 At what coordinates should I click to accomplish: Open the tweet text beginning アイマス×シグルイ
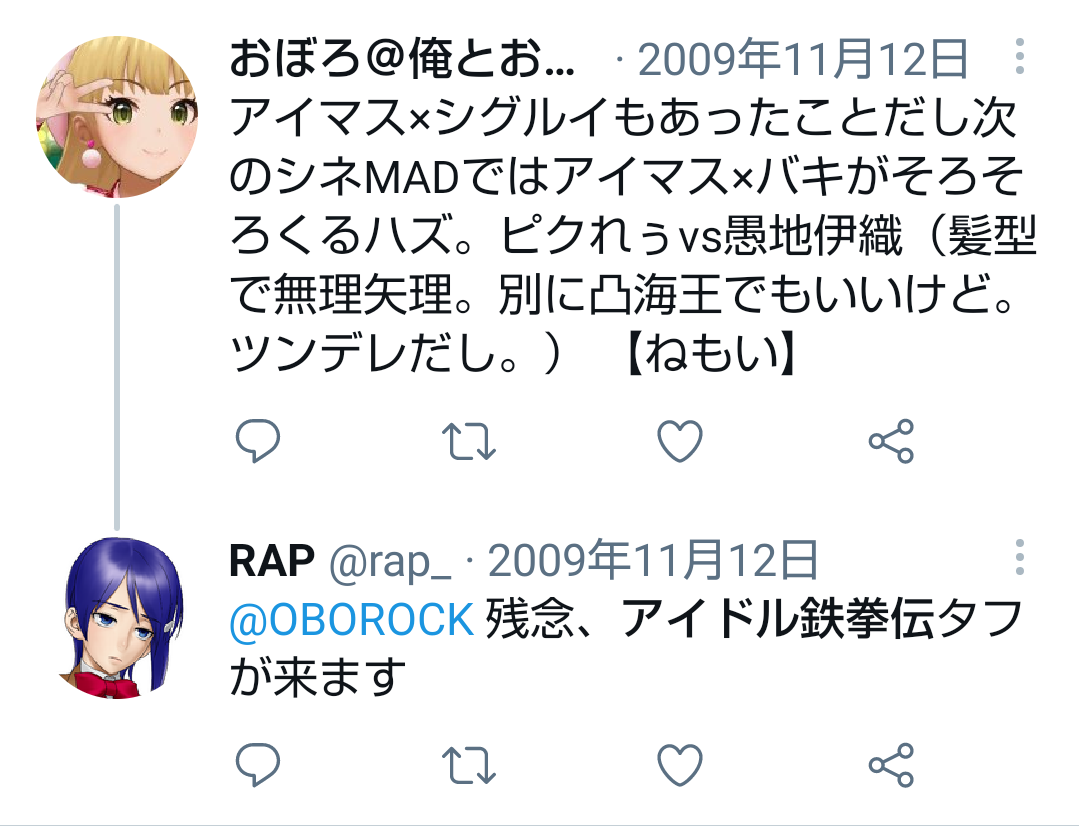click(x=632, y=235)
